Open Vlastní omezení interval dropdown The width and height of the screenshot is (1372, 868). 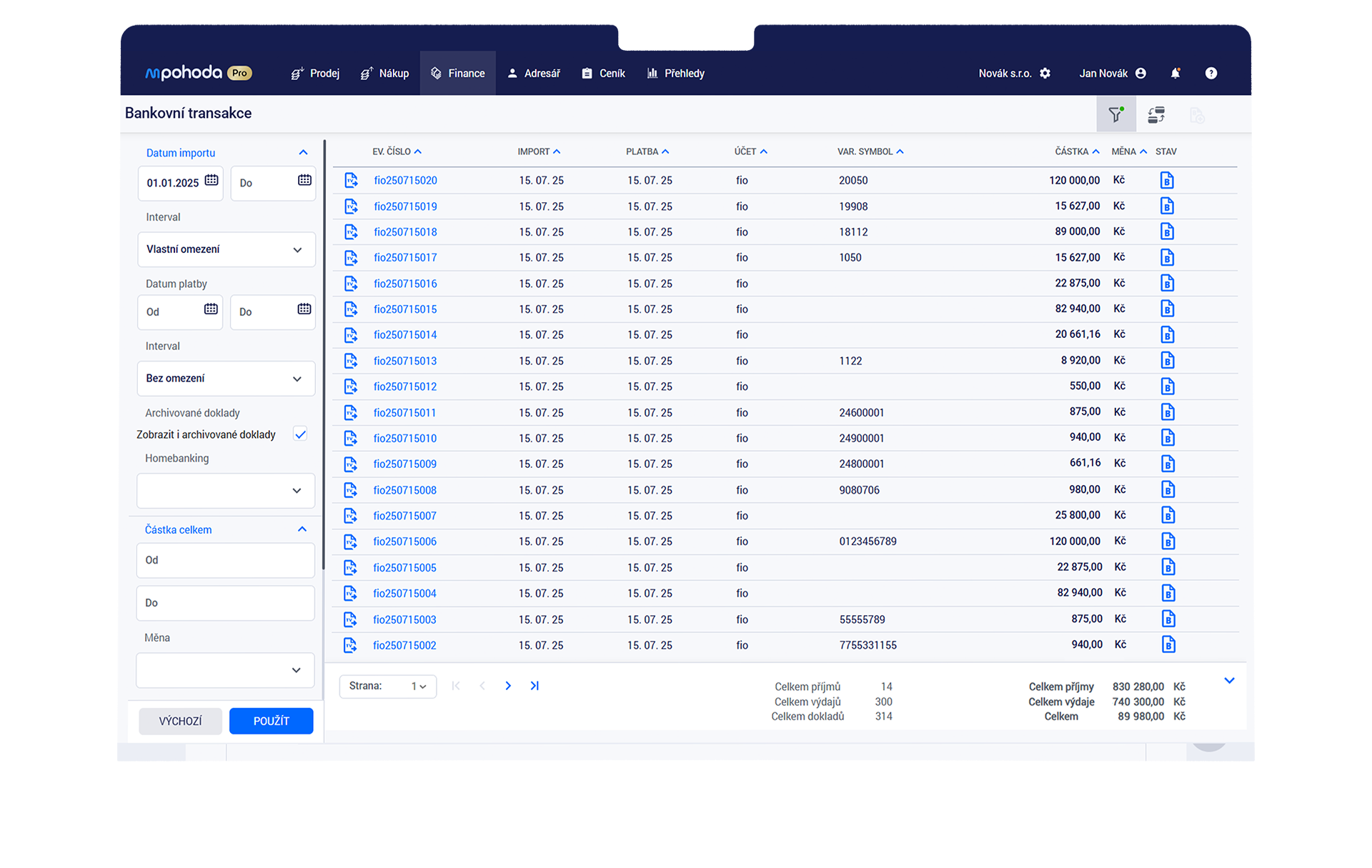[x=226, y=249]
